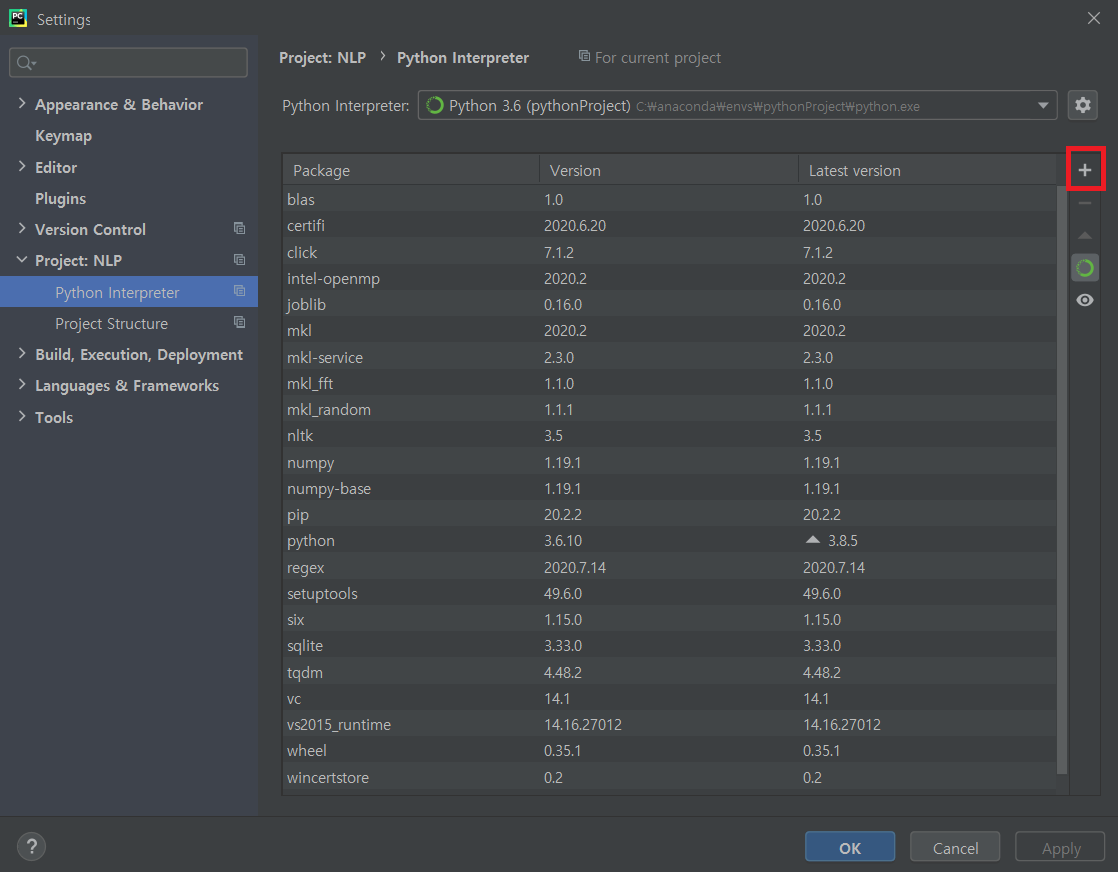This screenshot has height=872, width=1118.
Task: Click the copy icon next to Project: NLP
Action: (240, 260)
